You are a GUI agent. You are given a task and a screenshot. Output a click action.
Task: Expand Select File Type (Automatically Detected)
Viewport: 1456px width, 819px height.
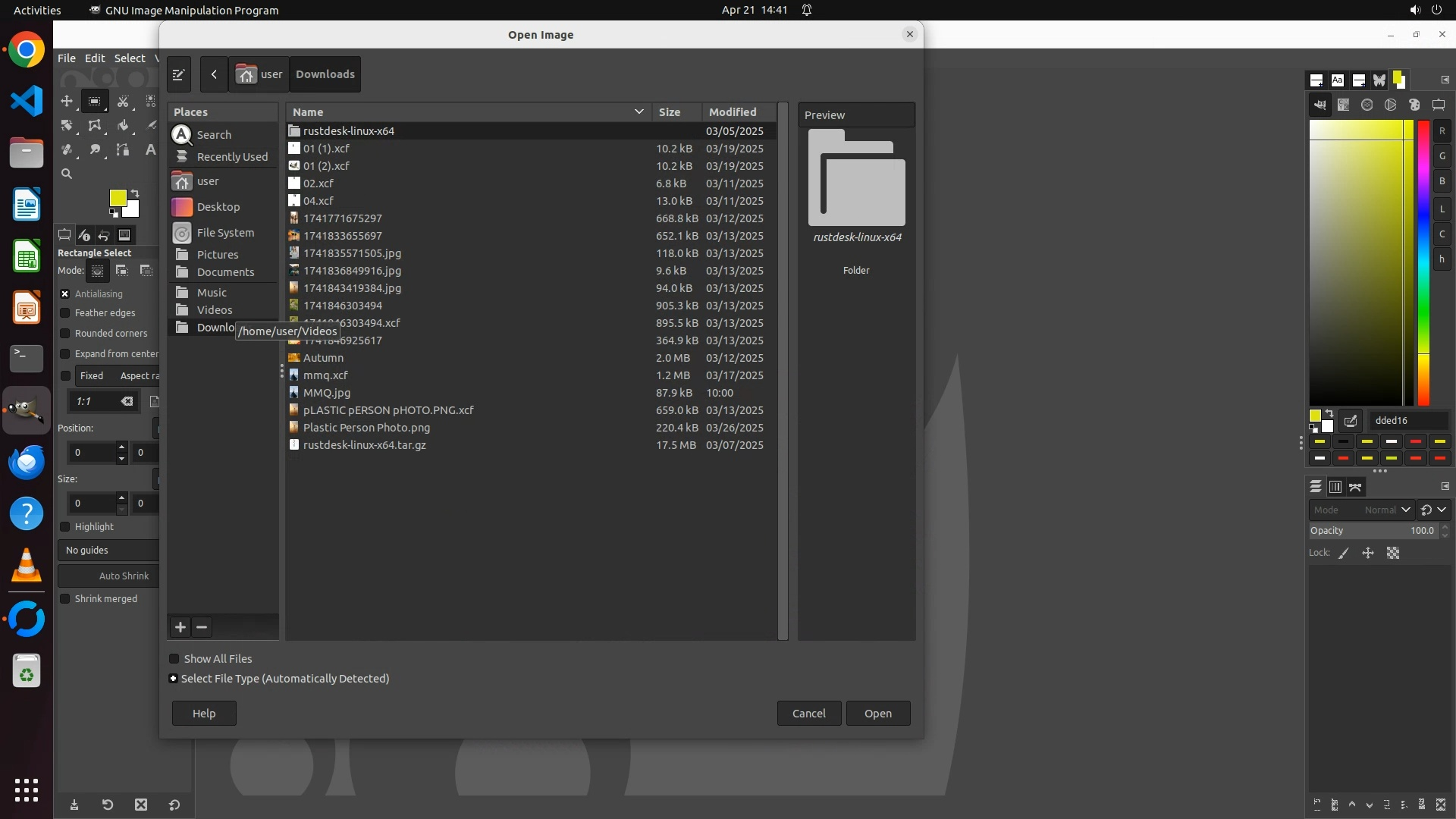tap(174, 679)
